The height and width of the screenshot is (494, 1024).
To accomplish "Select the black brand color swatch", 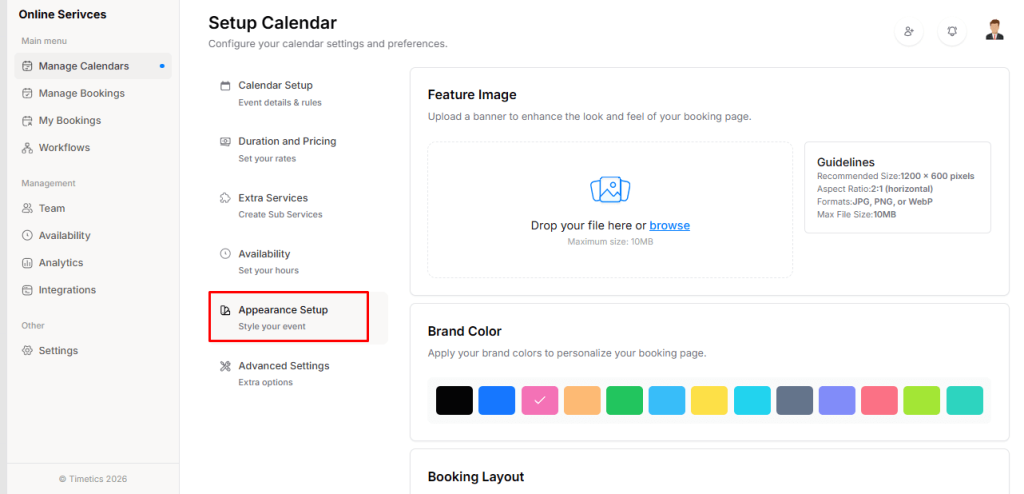I will tap(454, 400).
